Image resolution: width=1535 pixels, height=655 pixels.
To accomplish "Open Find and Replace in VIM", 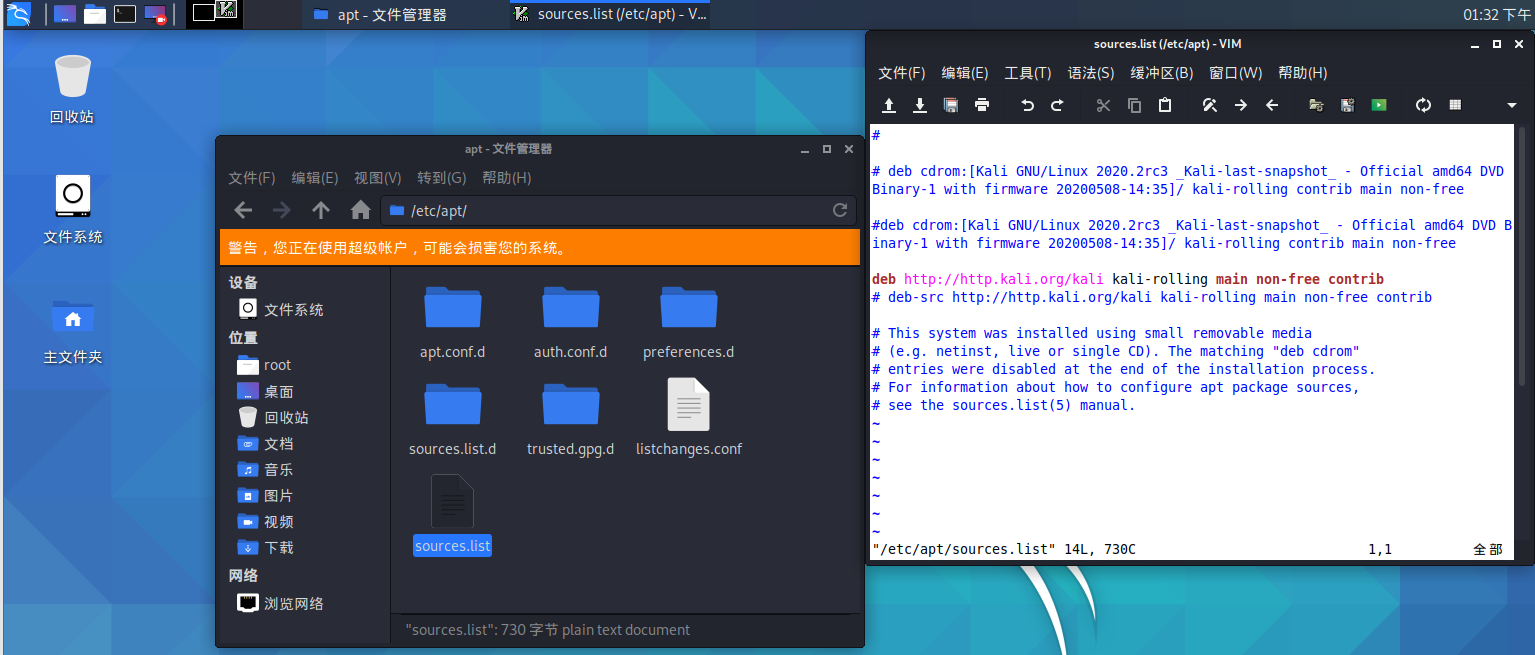I will [x=1210, y=105].
